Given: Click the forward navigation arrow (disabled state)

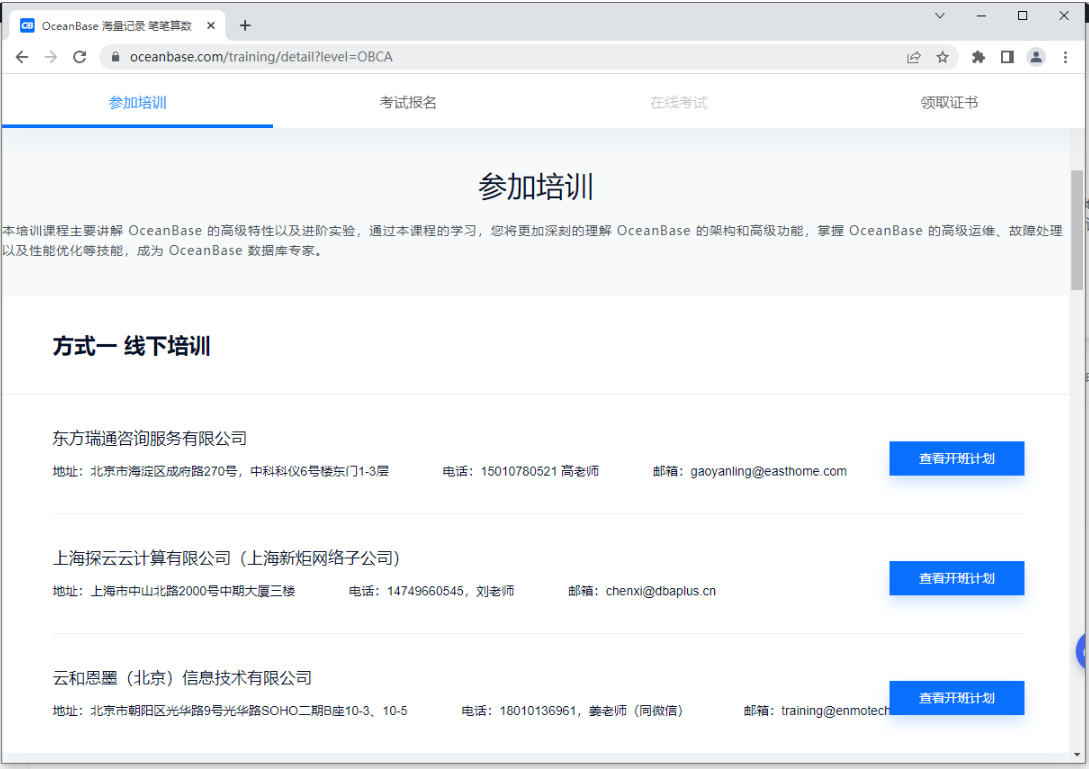Looking at the screenshot, I should [50, 57].
